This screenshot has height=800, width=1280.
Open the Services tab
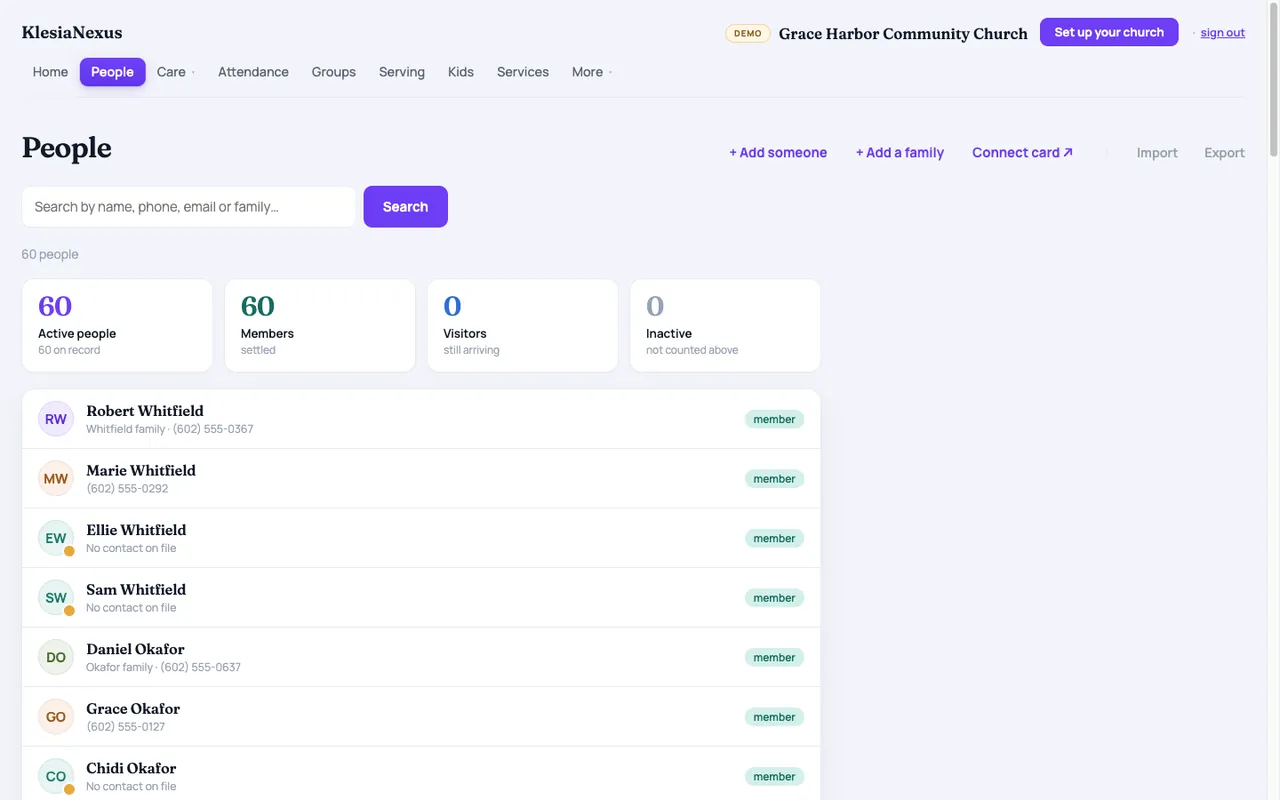click(523, 72)
